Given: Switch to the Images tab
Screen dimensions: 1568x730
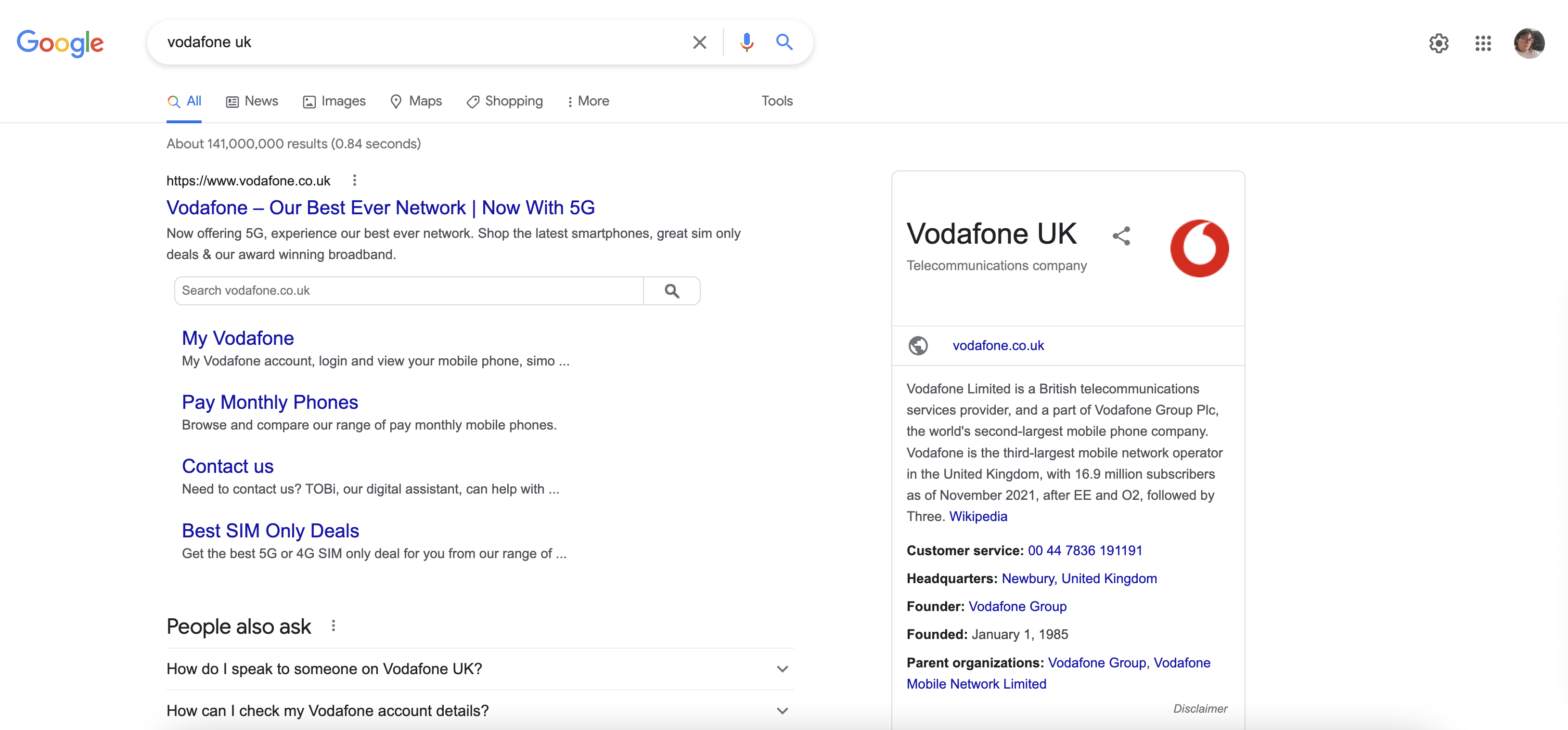Looking at the screenshot, I should click(334, 101).
